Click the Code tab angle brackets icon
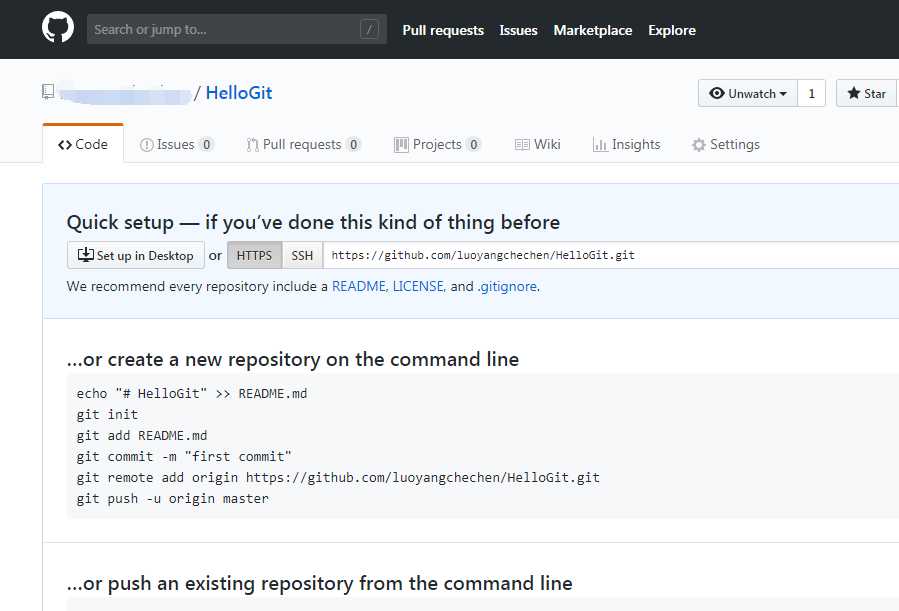Image resolution: width=899 pixels, height=611 pixels. click(65, 145)
